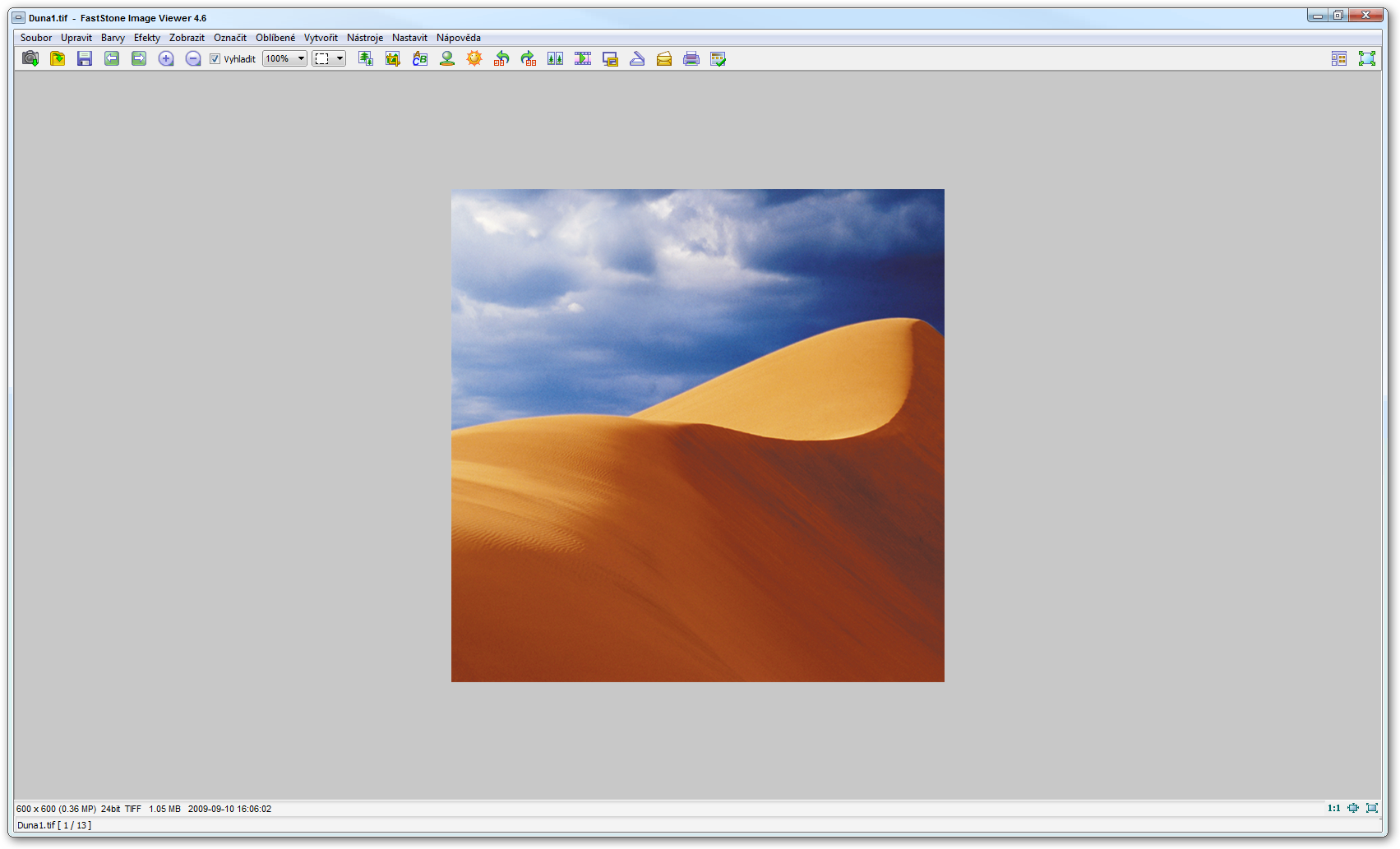Image resolution: width=1400 pixels, height=849 pixels.
Task: Go to the next image with the right arrow
Action: pyautogui.click(x=139, y=58)
